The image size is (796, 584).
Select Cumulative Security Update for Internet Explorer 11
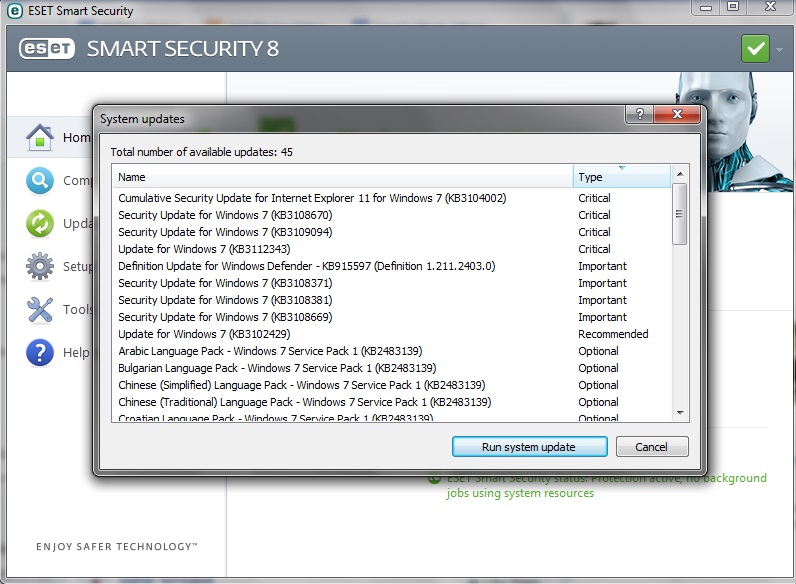pos(392,198)
